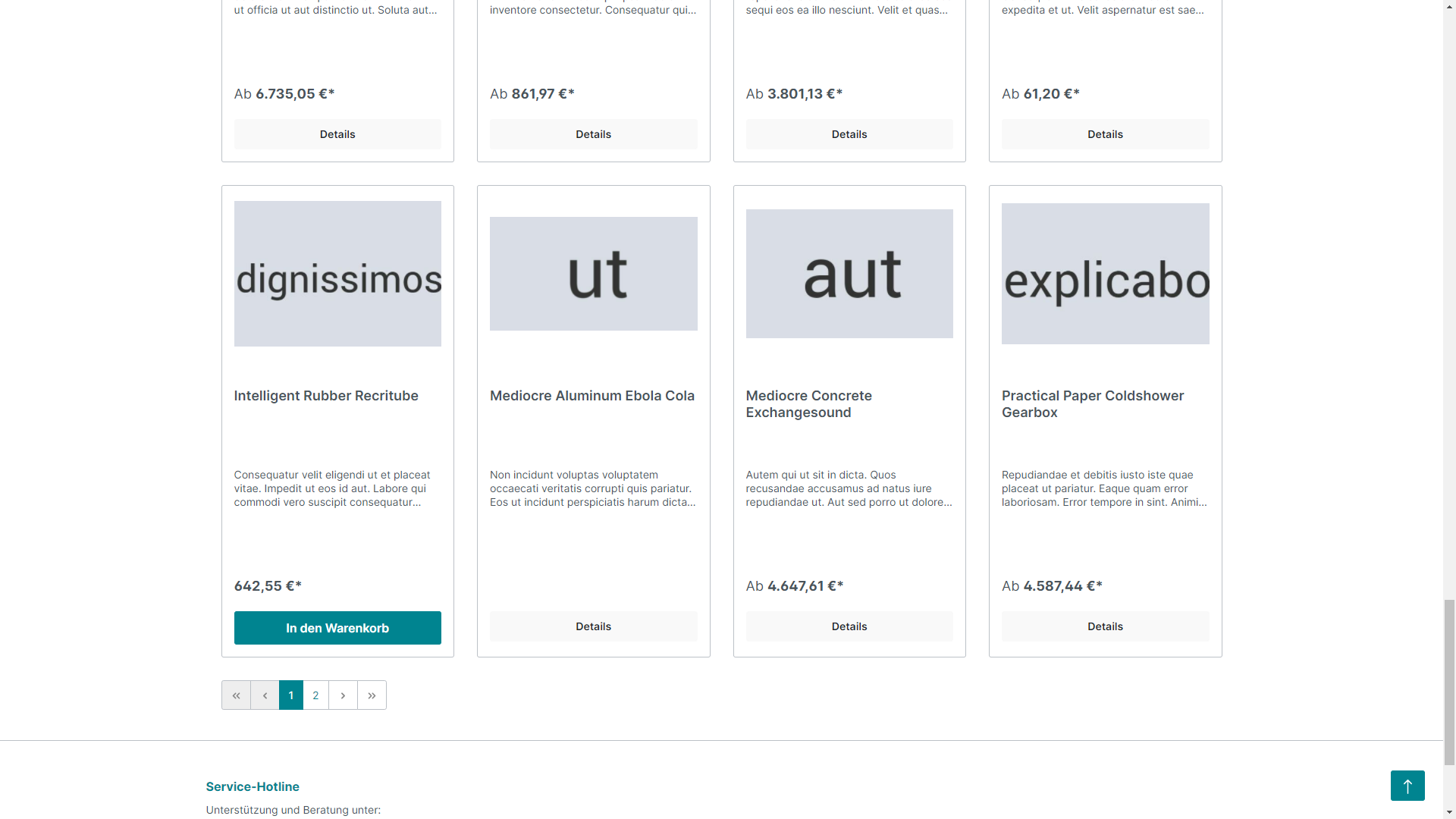This screenshot has height=819, width=1456.
Task: Go to next page arrow
Action: click(343, 695)
